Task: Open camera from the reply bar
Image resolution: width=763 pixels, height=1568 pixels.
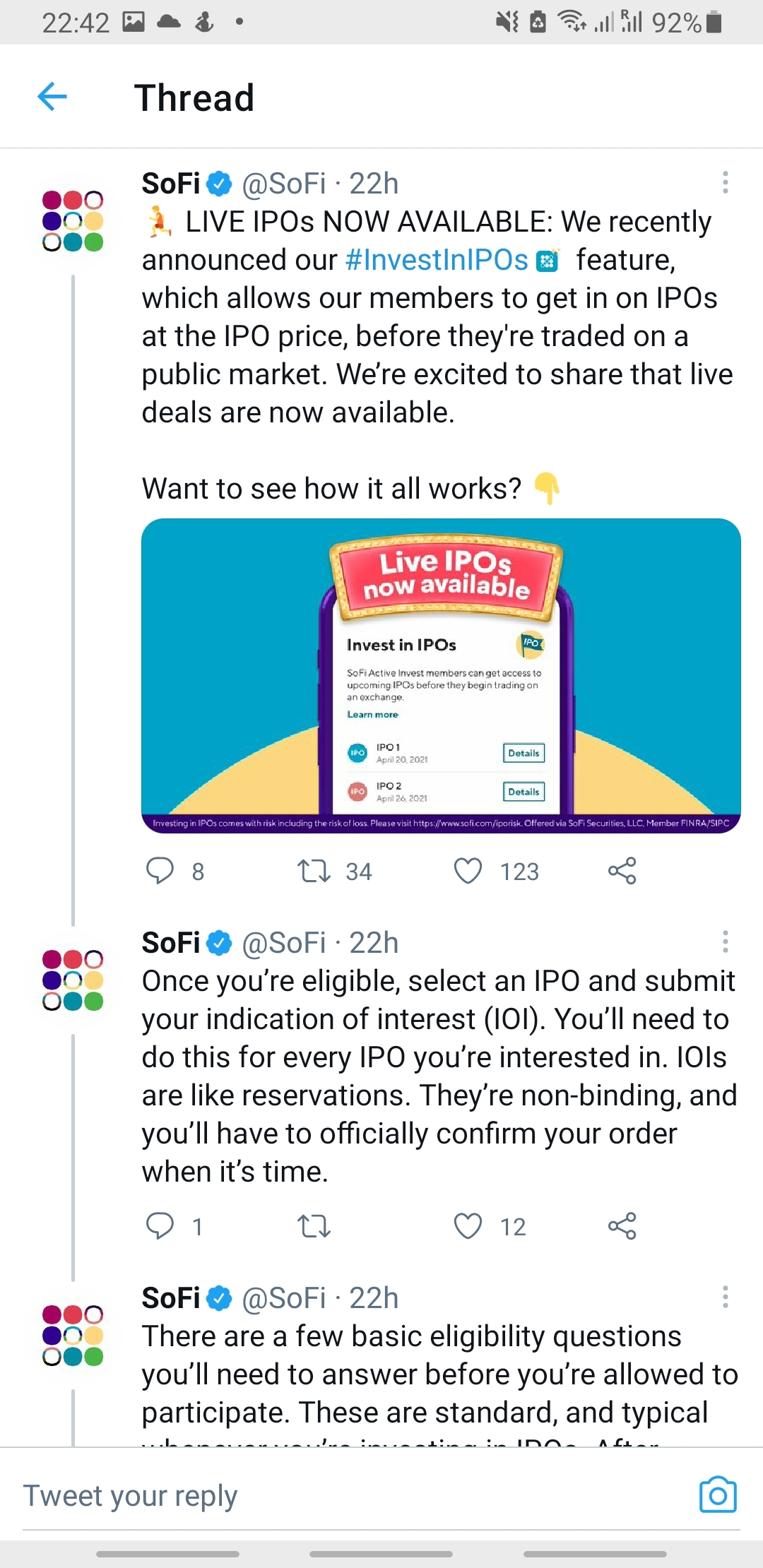Action: (717, 1495)
